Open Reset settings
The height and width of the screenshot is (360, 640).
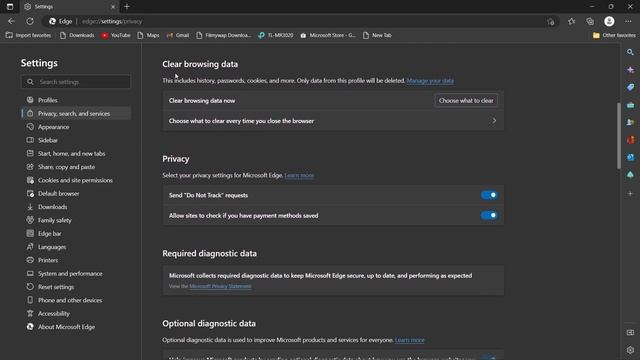76,287
